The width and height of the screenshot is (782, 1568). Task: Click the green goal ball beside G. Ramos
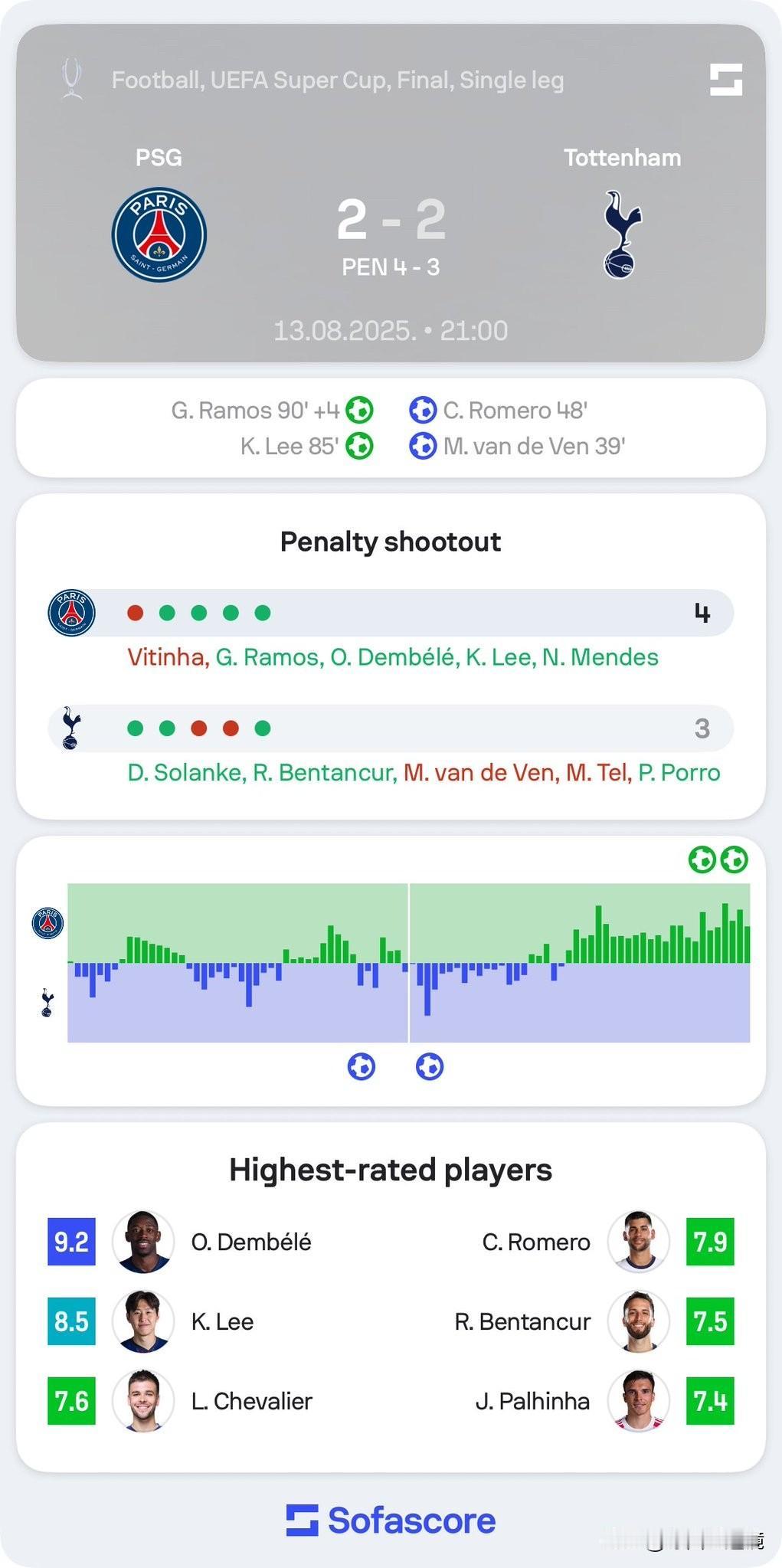[x=359, y=411]
